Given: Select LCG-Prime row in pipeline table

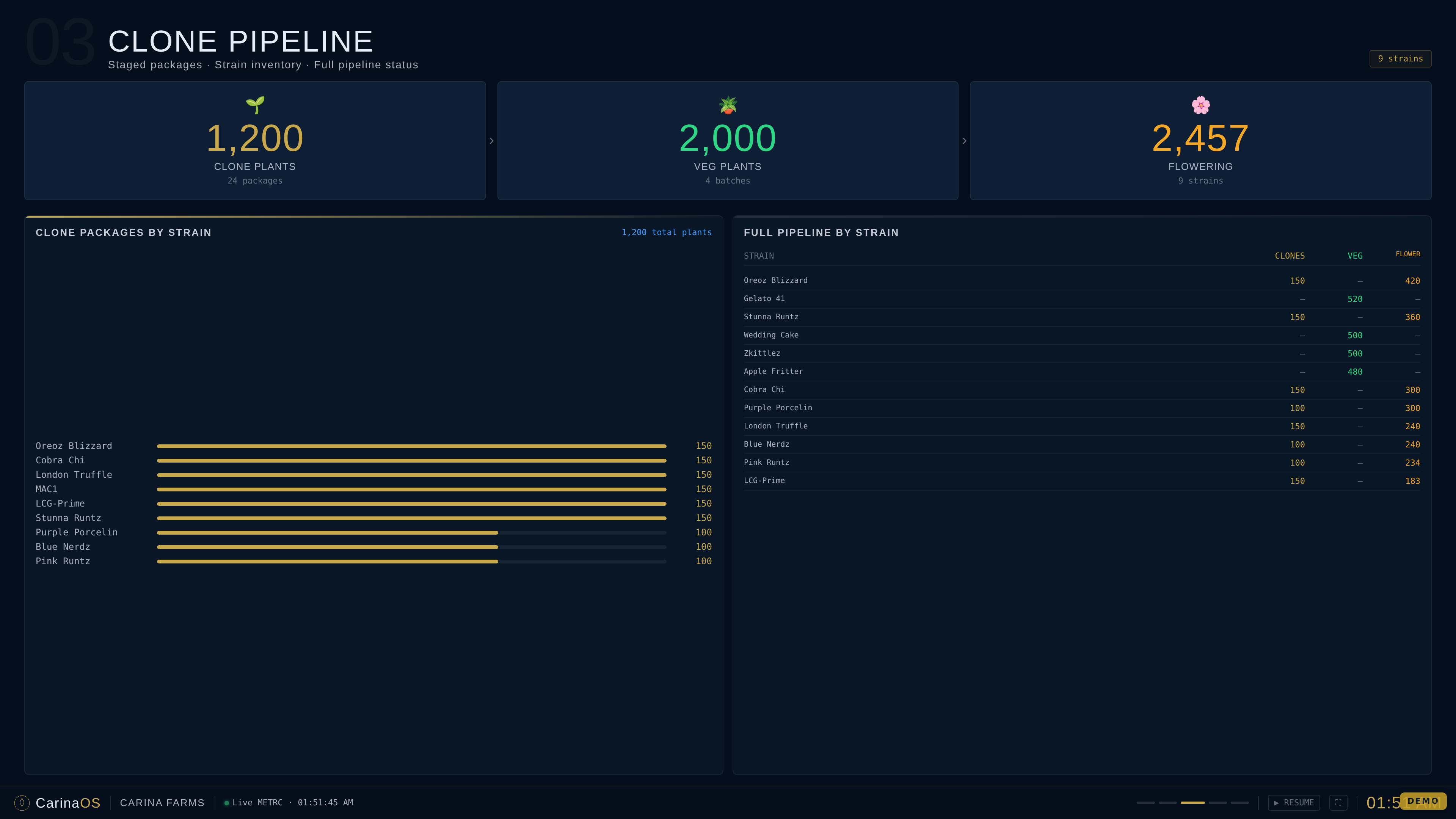Looking at the screenshot, I should (1082, 480).
